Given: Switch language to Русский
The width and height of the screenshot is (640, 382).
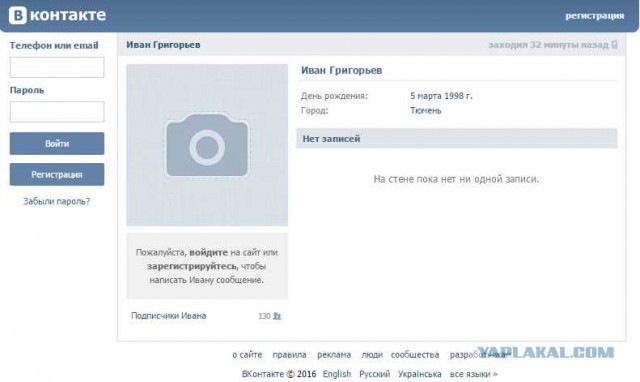Looking at the screenshot, I should tap(374, 374).
